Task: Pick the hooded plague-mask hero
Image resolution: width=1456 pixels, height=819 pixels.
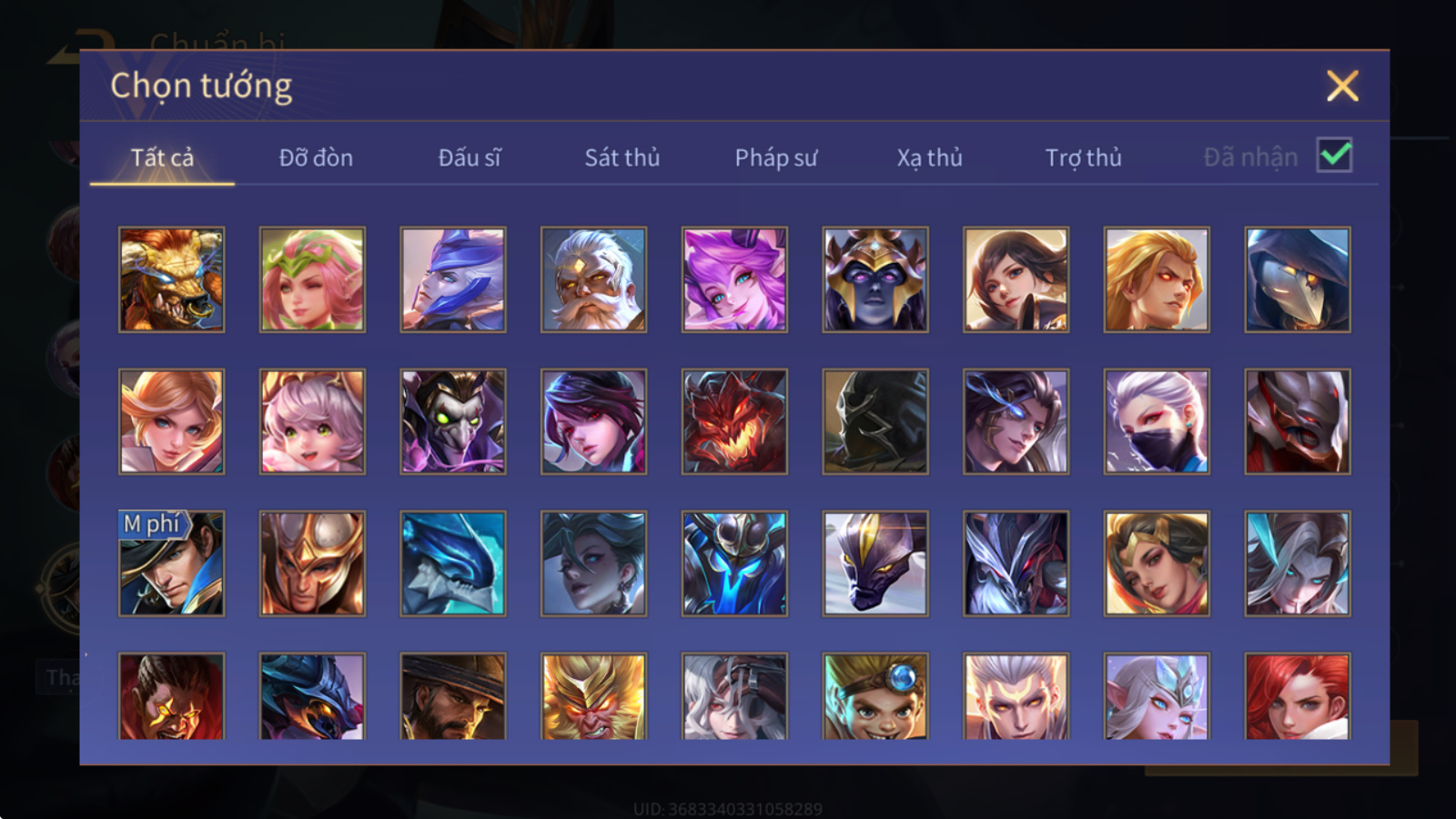Action: tap(1298, 279)
